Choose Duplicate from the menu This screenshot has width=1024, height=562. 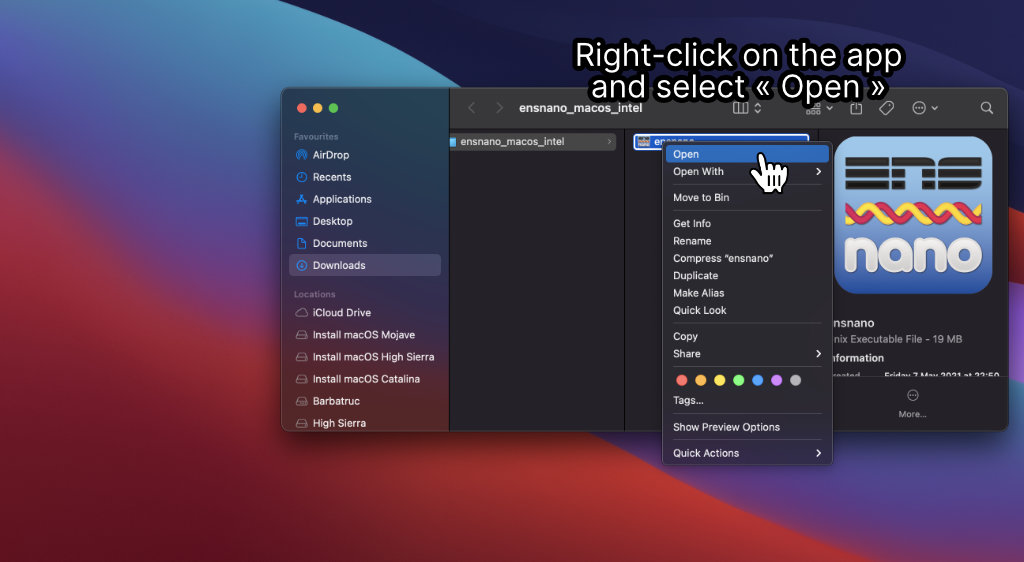[x=746, y=275]
